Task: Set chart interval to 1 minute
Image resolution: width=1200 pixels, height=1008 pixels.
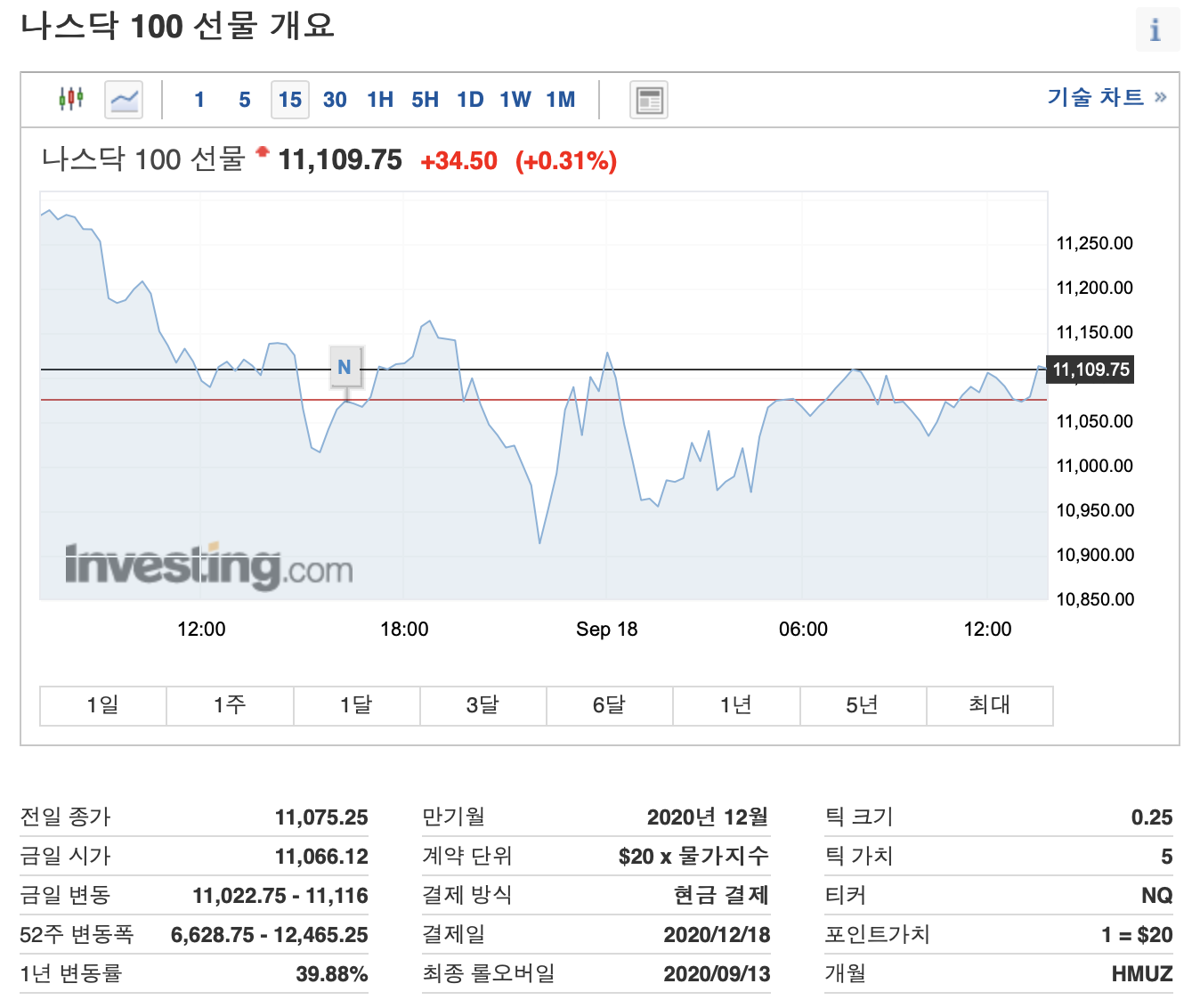Action: 199,100
